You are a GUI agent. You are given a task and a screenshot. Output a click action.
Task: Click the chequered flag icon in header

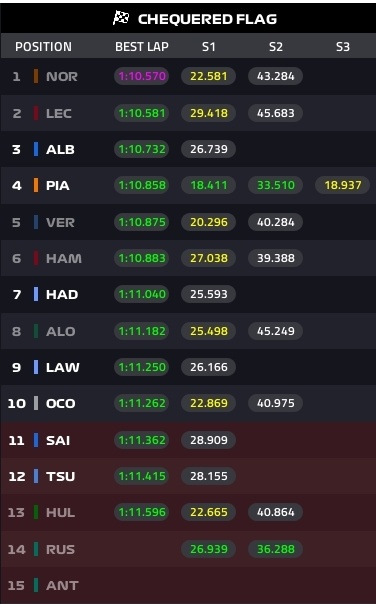pos(121,18)
